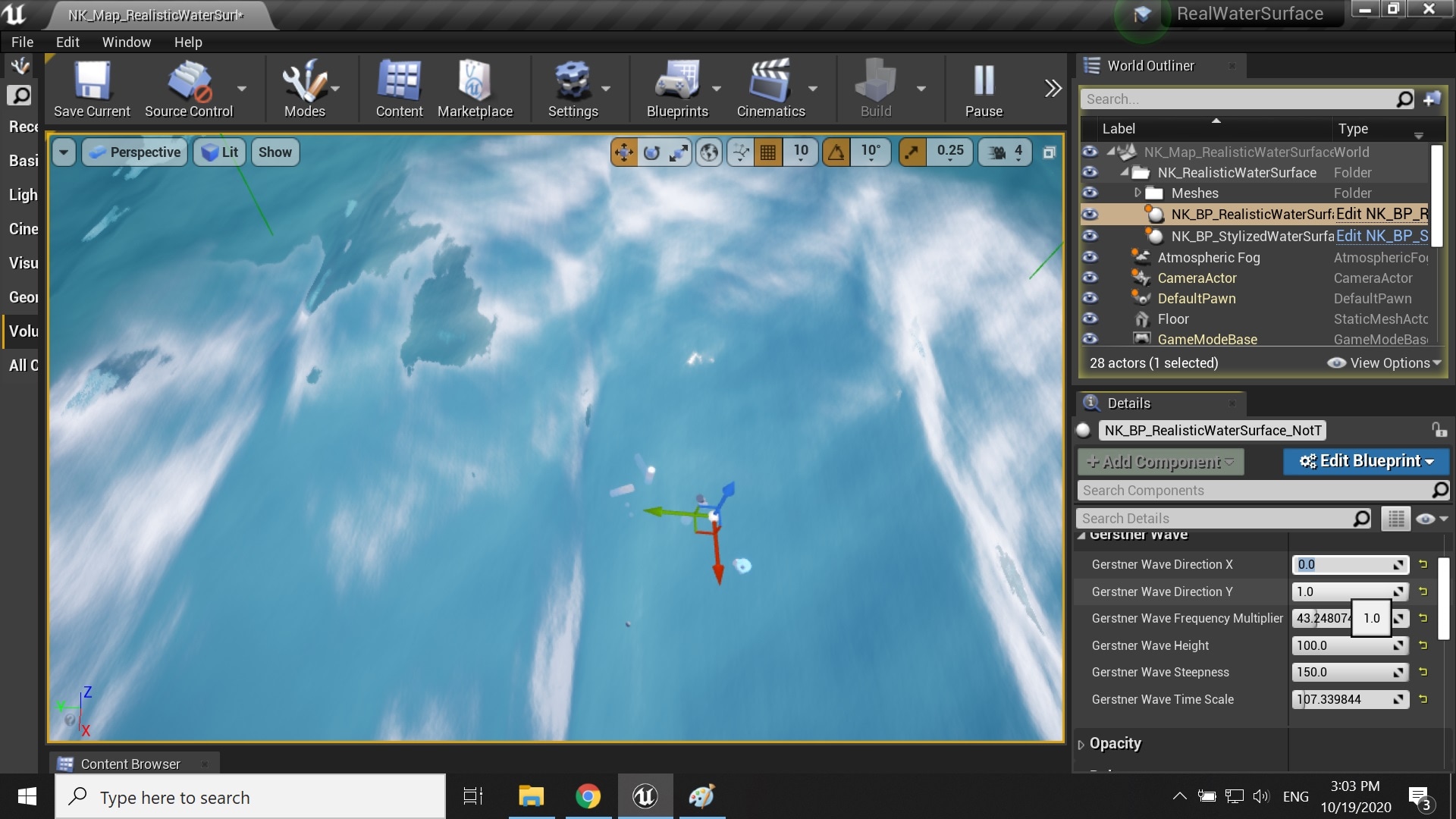Click the Add Component button
The height and width of the screenshot is (819, 1456).
pos(1159,461)
